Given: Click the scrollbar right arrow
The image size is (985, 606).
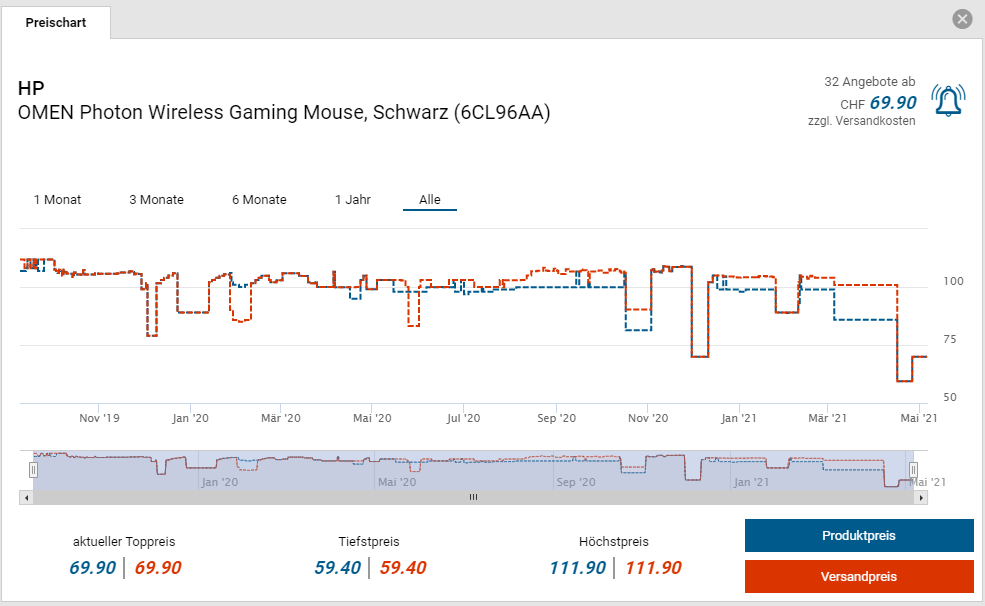Looking at the screenshot, I should (x=919, y=496).
